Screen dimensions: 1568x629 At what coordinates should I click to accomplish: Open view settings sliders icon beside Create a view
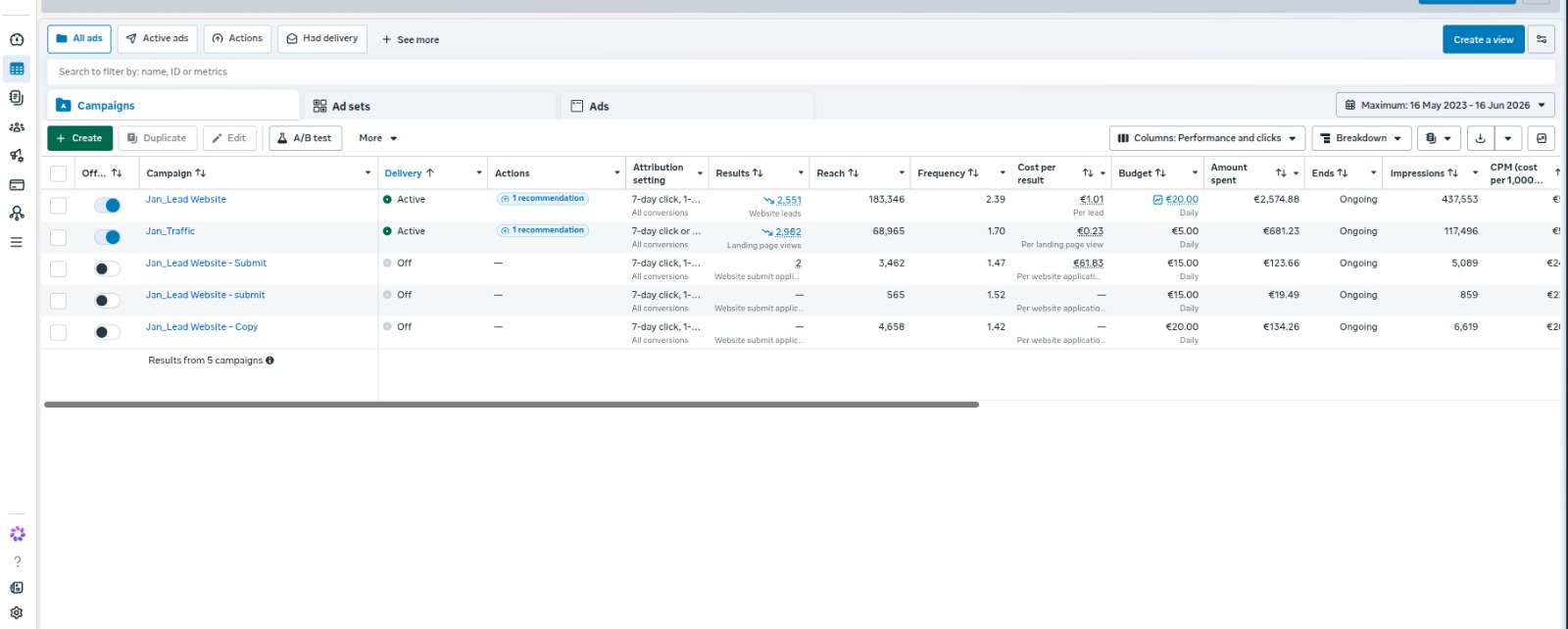(1542, 39)
